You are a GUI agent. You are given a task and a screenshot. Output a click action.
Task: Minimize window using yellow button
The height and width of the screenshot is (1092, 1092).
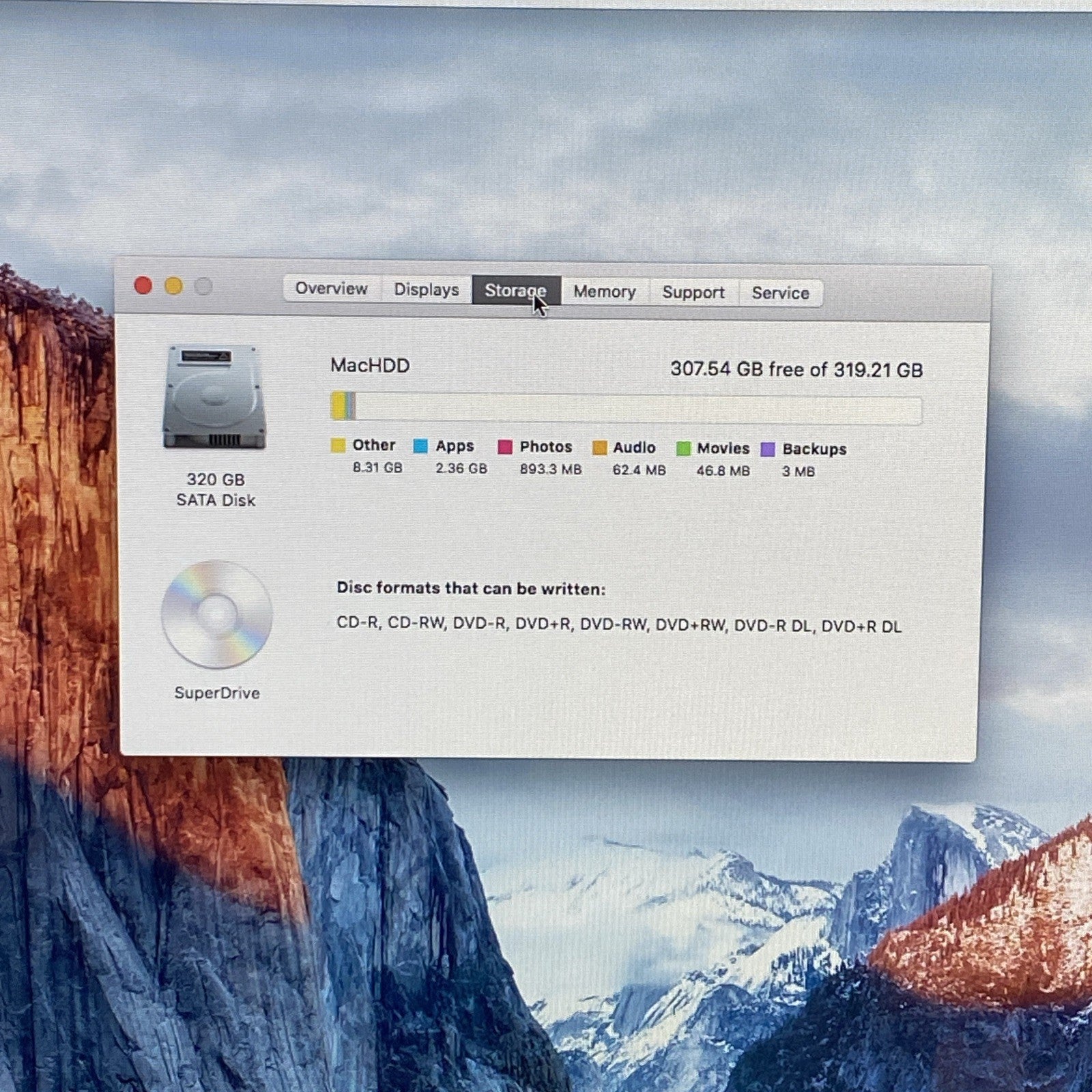click(173, 286)
